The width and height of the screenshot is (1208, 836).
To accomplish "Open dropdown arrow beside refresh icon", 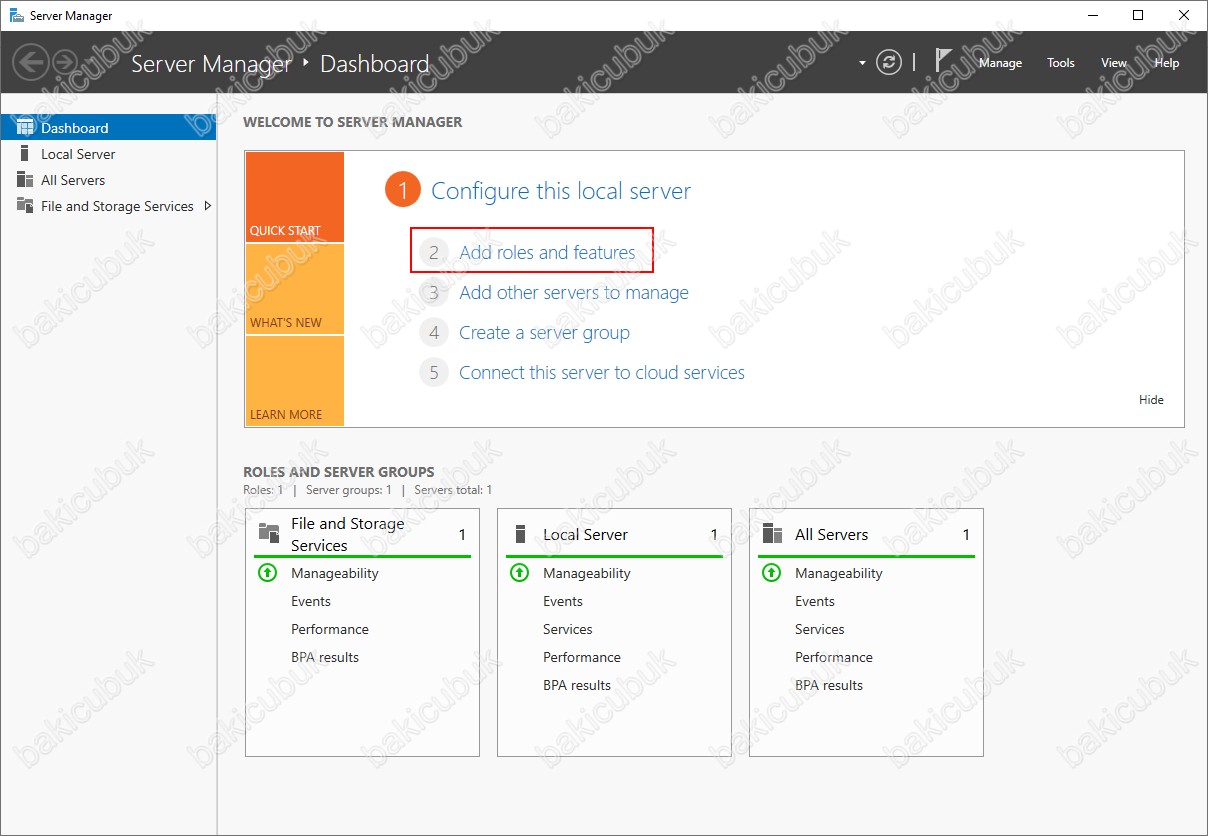I will [x=862, y=63].
